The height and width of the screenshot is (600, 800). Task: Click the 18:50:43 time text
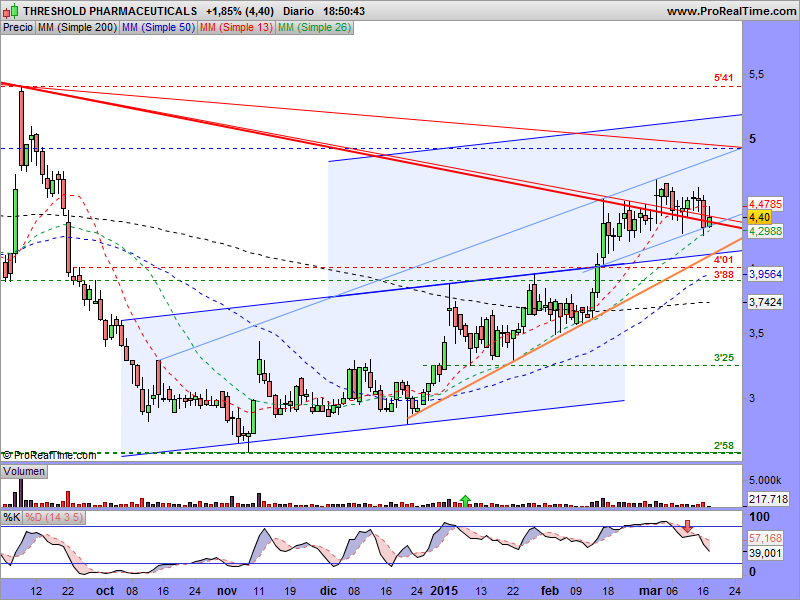coord(343,11)
